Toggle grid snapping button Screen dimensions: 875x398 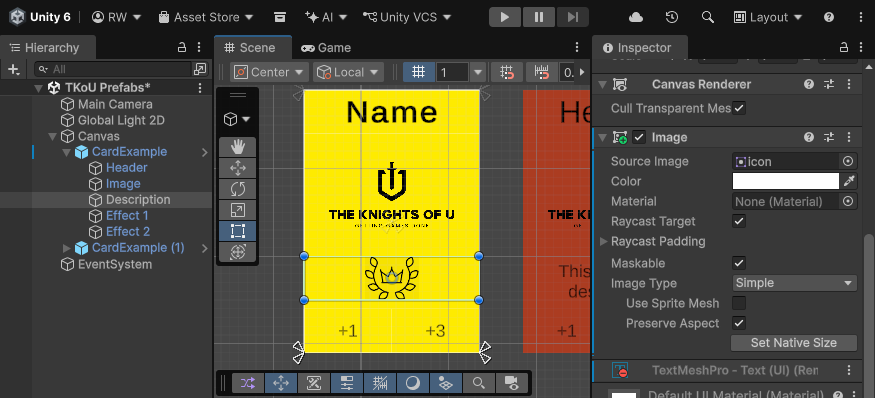coord(419,72)
